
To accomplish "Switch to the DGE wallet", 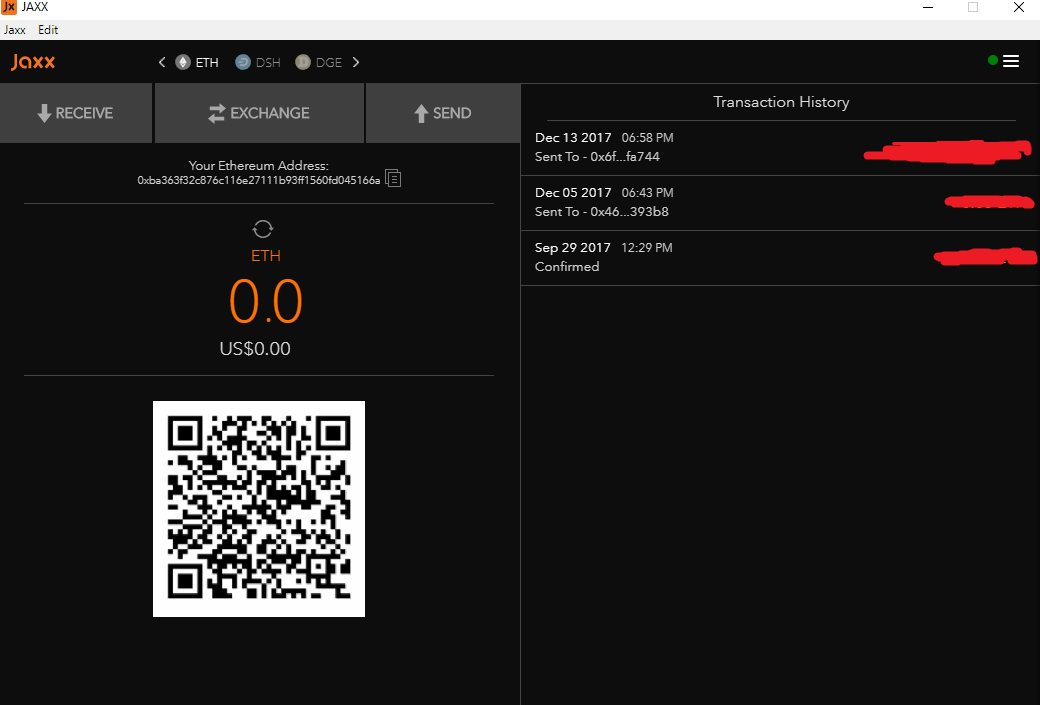I will coord(319,62).
